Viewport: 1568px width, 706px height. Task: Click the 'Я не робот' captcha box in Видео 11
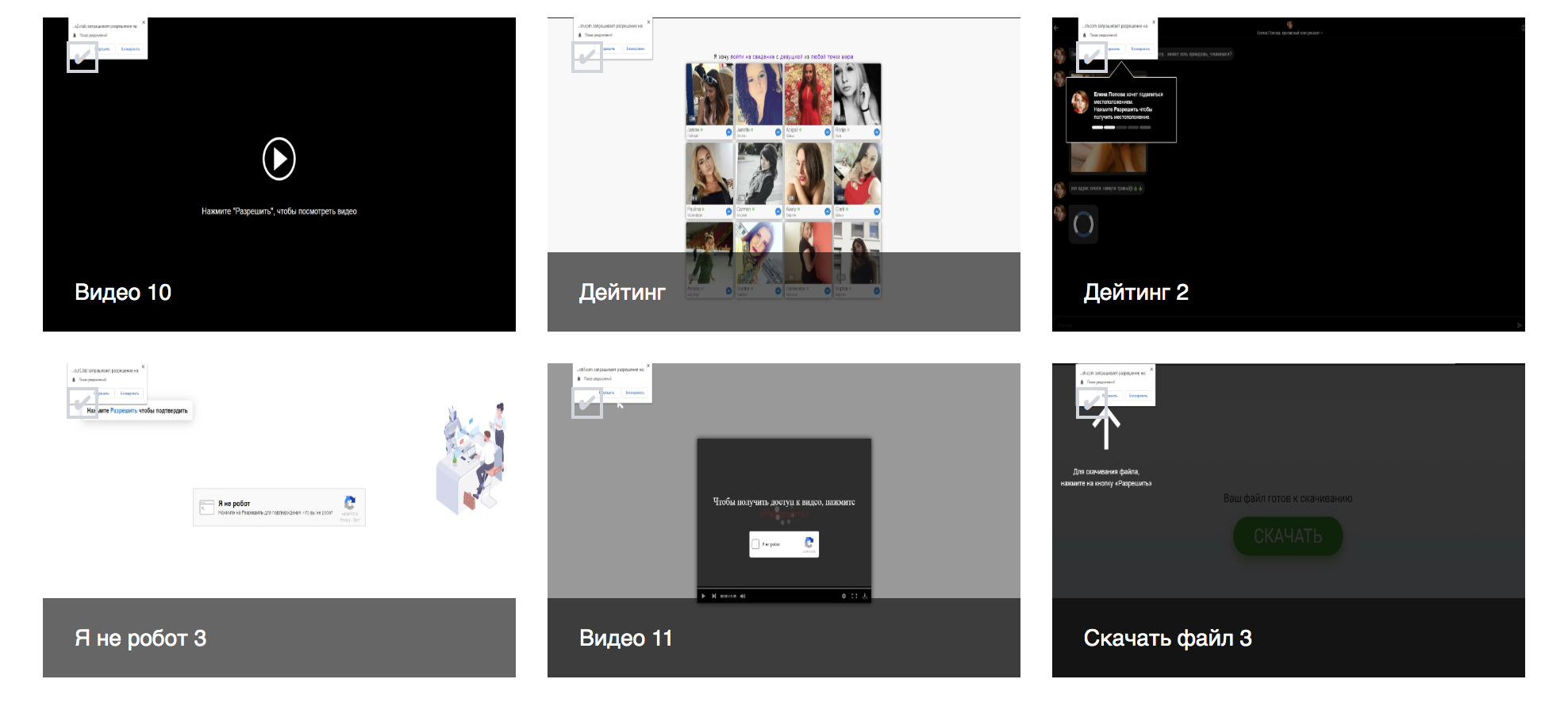tap(783, 544)
